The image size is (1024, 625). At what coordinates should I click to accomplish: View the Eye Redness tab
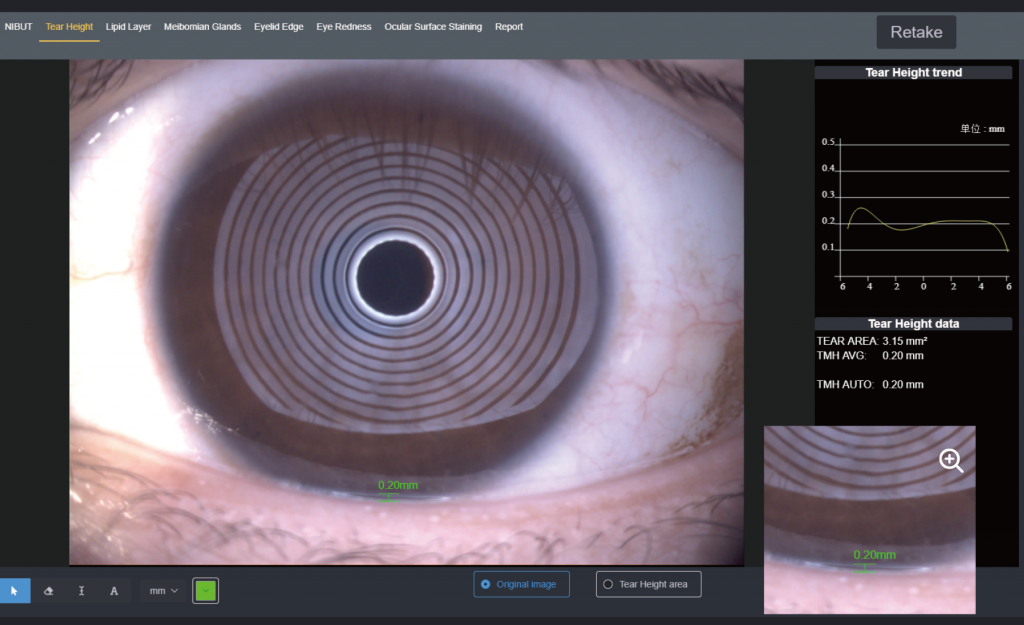[344, 27]
